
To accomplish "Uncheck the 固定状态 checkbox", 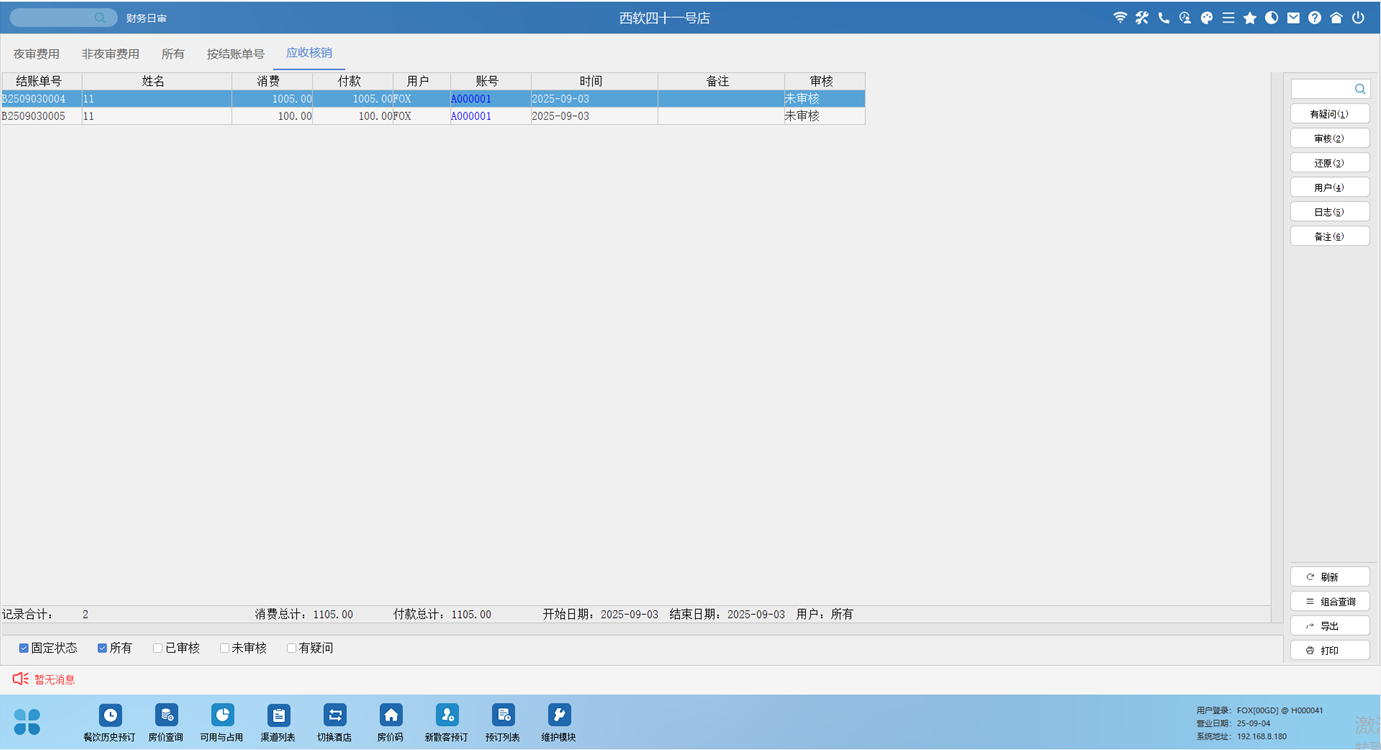I will coord(24,648).
